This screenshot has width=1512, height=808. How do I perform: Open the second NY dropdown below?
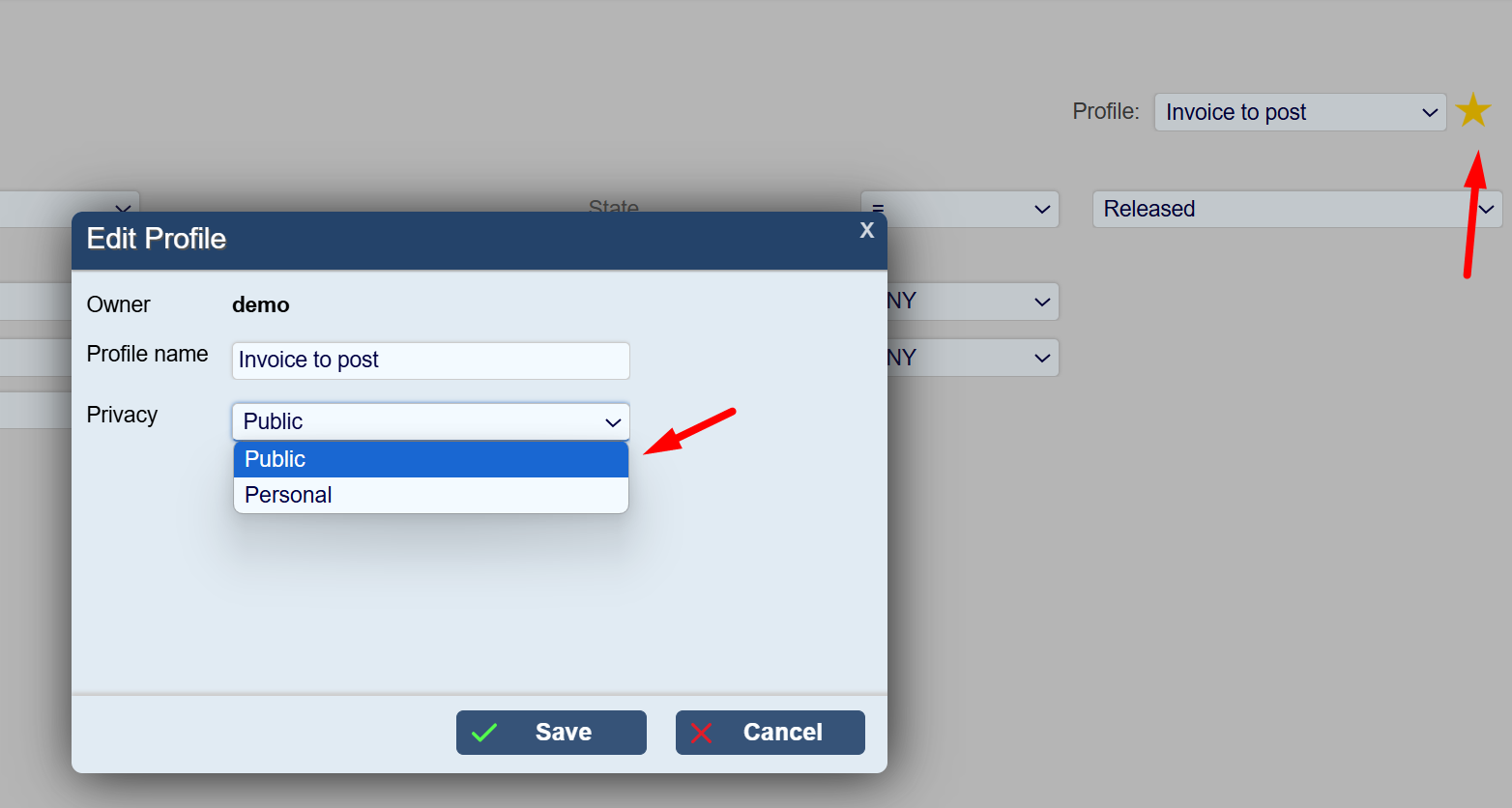[973, 358]
